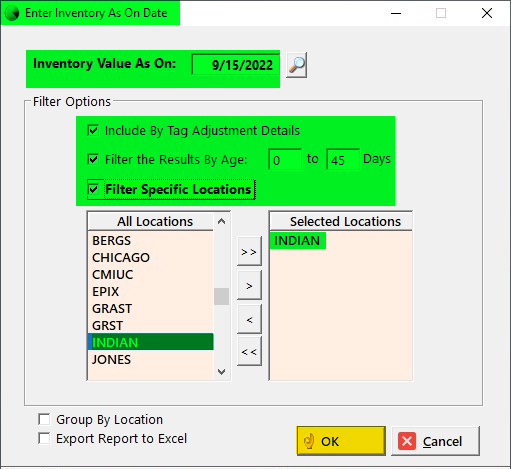The width and height of the screenshot is (511, 469).
Task: Click the Inventory Value date field
Action: (x=236, y=65)
